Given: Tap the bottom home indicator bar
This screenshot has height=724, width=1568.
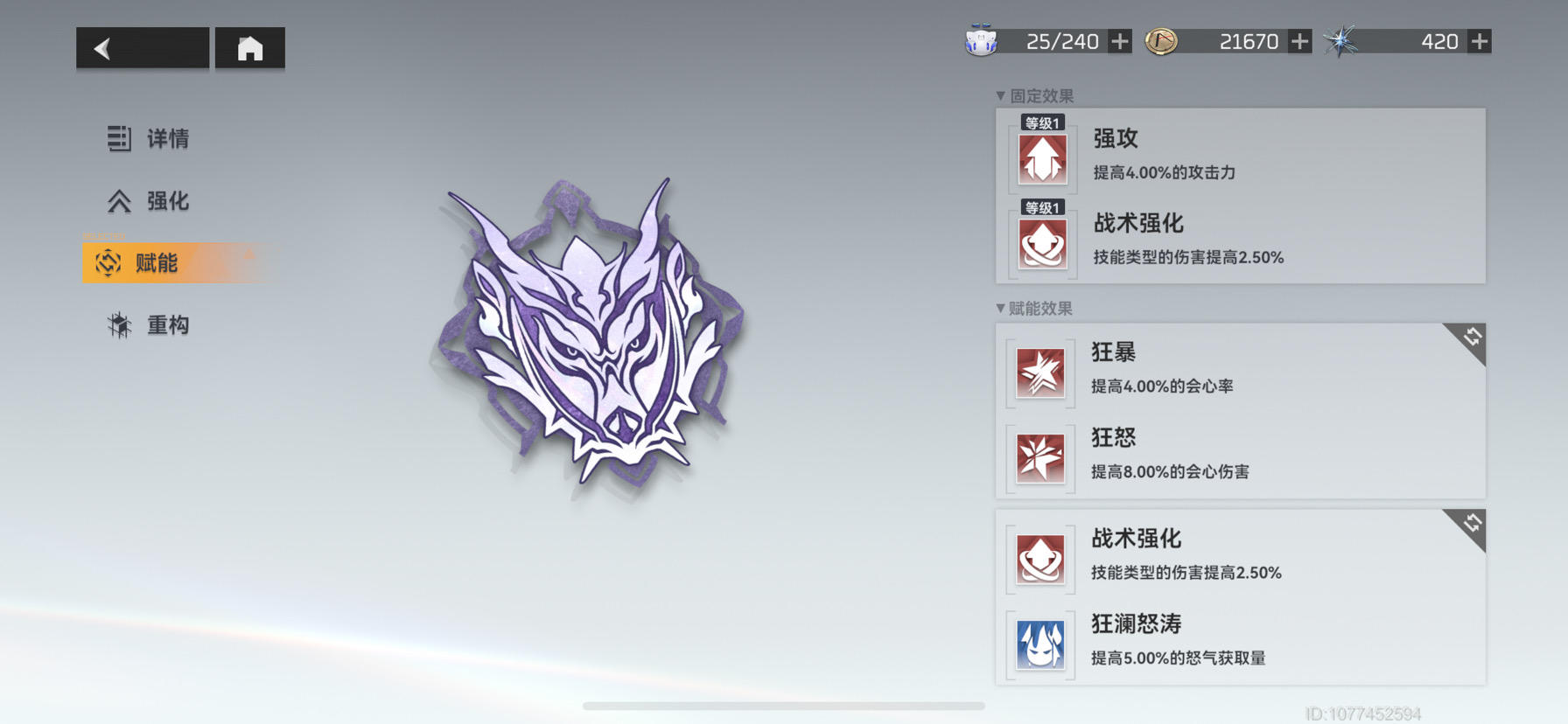Looking at the screenshot, I should (783, 706).
